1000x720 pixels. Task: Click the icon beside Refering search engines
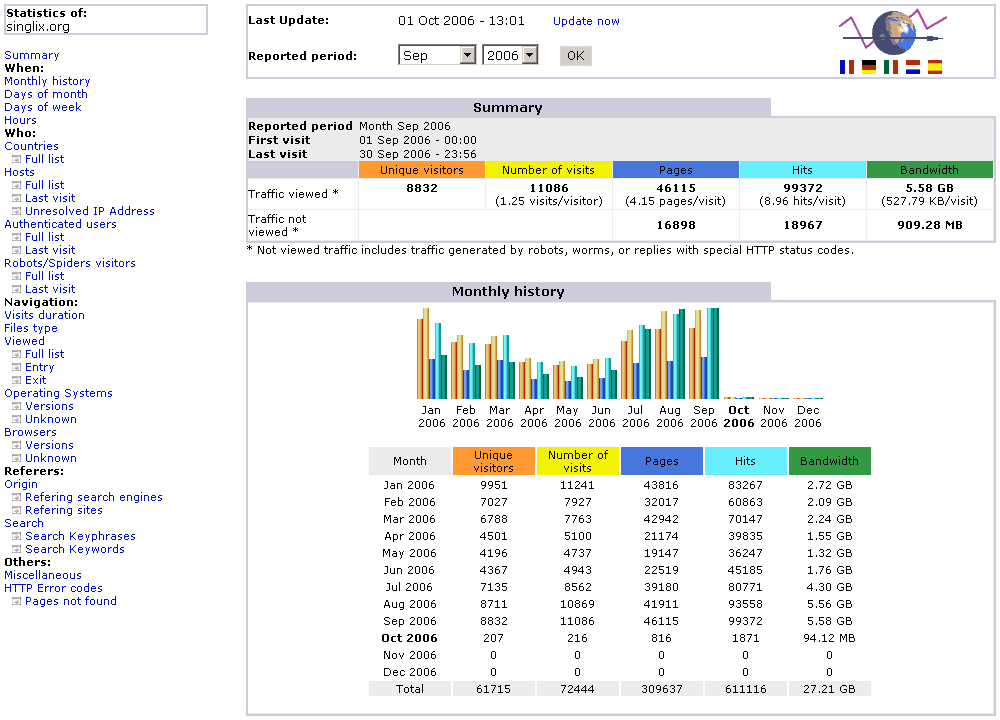(x=16, y=498)
